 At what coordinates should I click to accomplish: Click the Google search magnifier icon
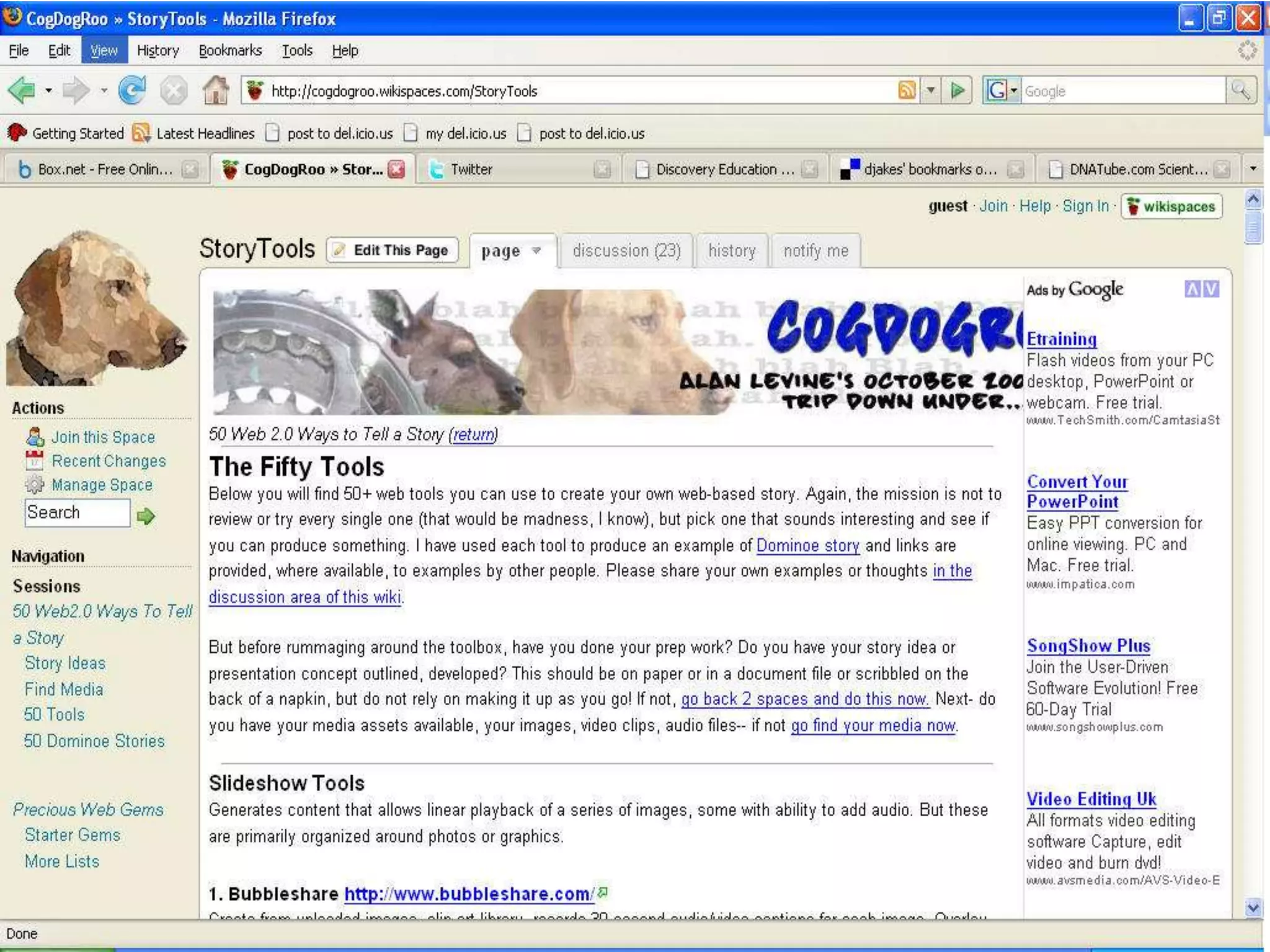tap(1241, 91)
